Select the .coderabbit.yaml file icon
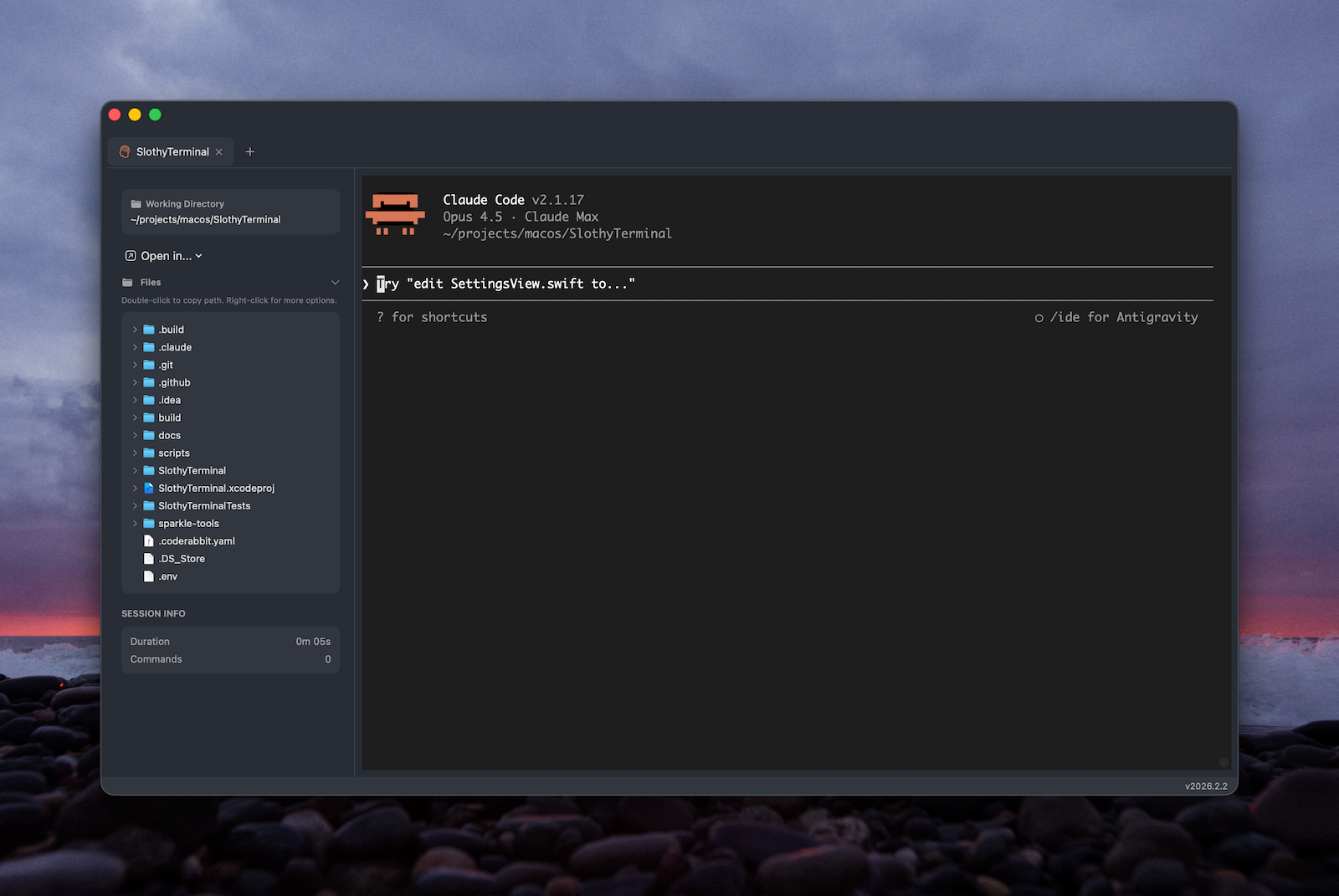Viewport: 1339px width, 896px height. coord(149,541)
